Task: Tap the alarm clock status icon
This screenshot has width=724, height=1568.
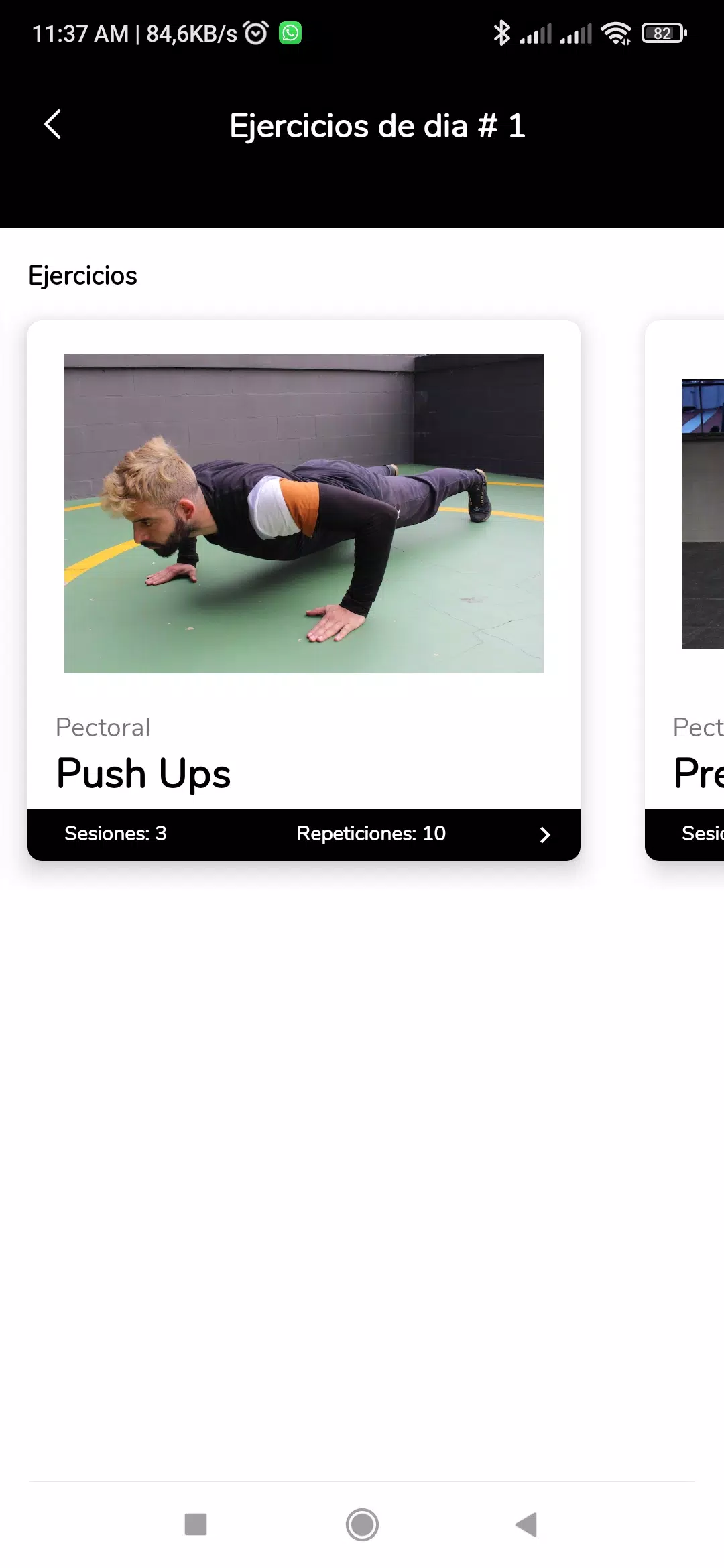Action: click(x=255, y=33)
